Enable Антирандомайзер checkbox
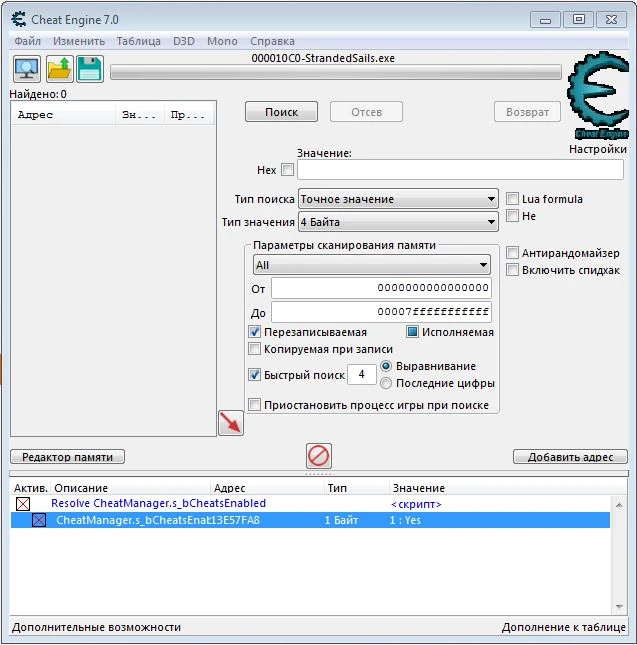The height and width of the screenshot is (645, 637). tap(512, 253)
